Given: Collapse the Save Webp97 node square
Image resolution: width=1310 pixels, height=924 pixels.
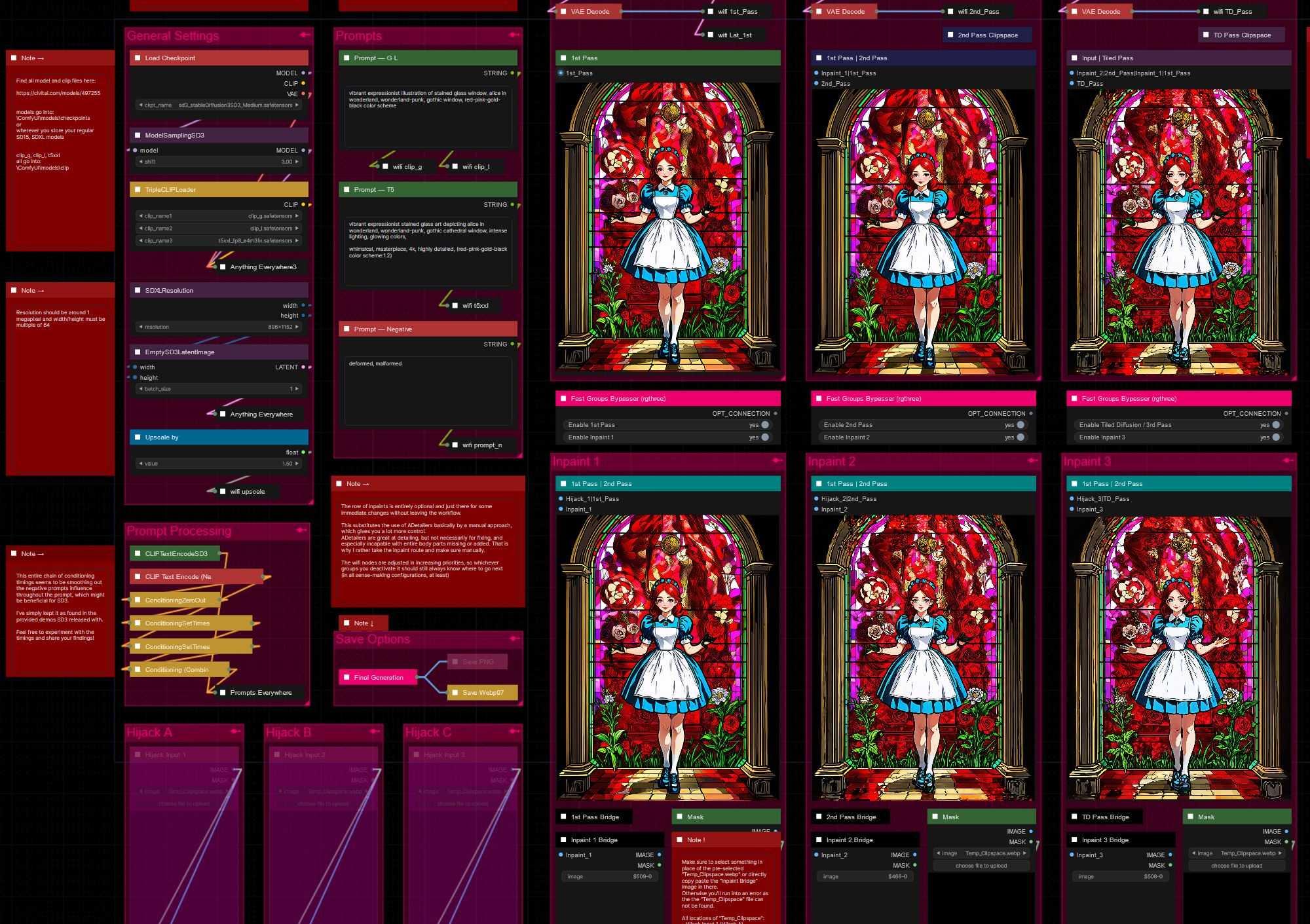Looking at the screenshot, I should coord(455,693).
